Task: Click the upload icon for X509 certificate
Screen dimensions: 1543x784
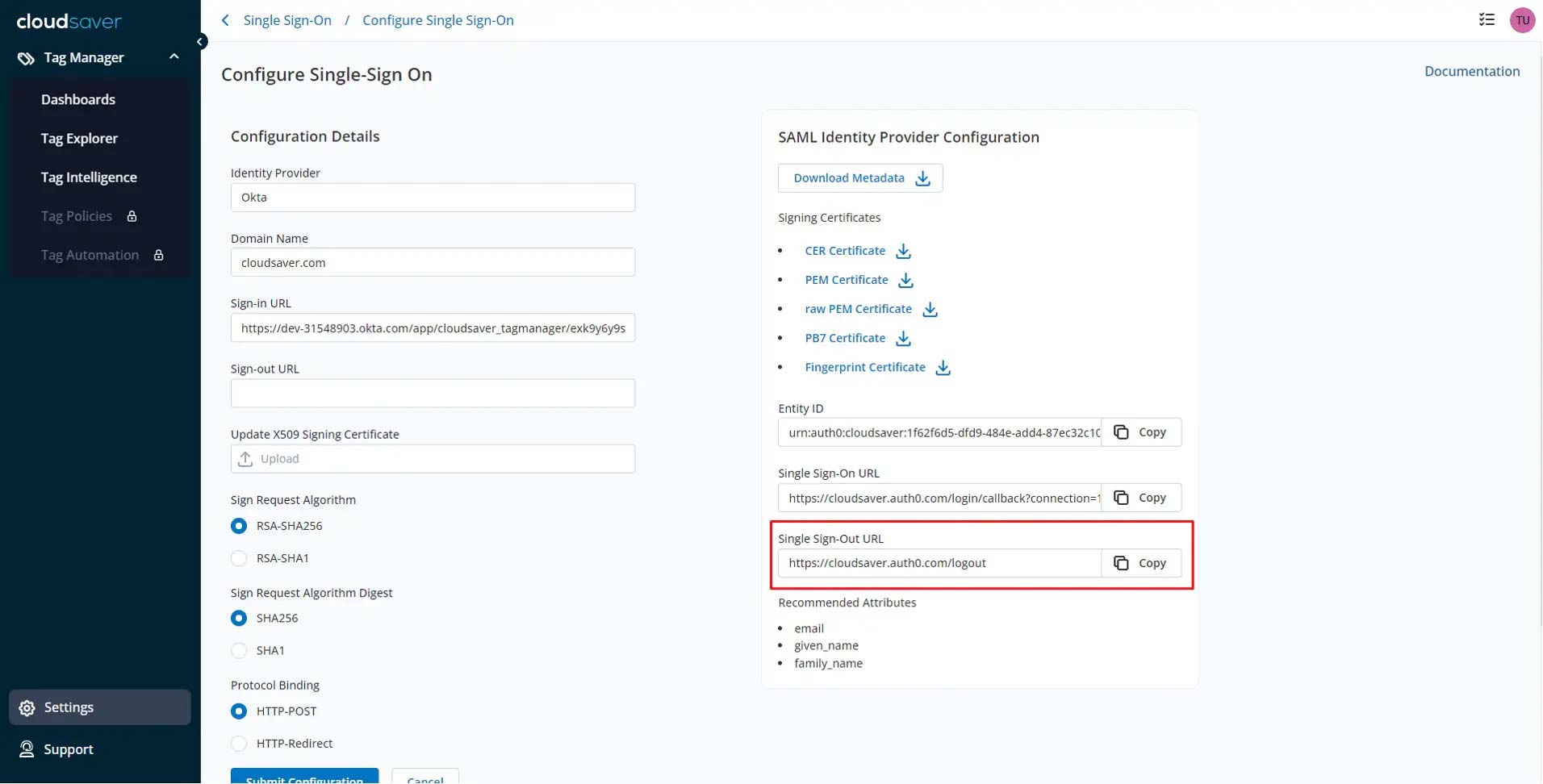Action: tap(245, 459)
